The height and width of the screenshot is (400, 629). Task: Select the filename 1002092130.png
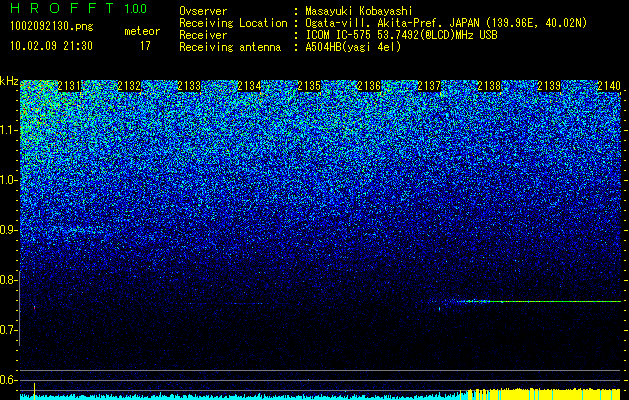[x=52, y=26]
